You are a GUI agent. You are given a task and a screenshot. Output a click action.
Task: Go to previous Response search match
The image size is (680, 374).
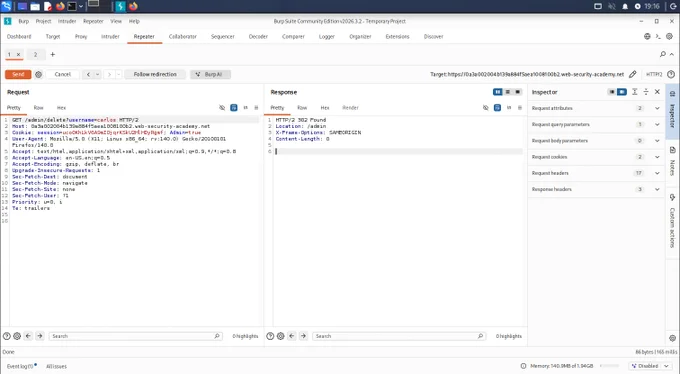pos(292,336)
